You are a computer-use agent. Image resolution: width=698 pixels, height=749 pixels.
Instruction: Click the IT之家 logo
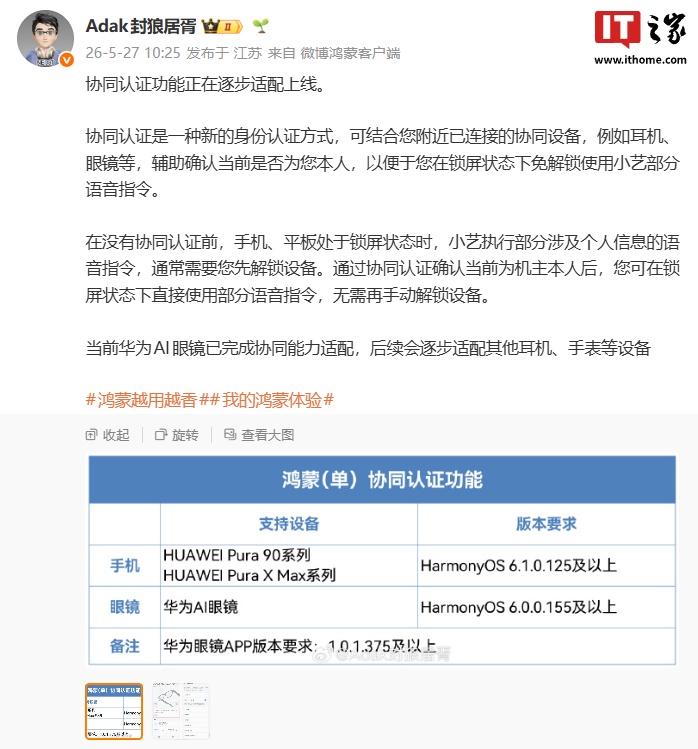(640, 30)
